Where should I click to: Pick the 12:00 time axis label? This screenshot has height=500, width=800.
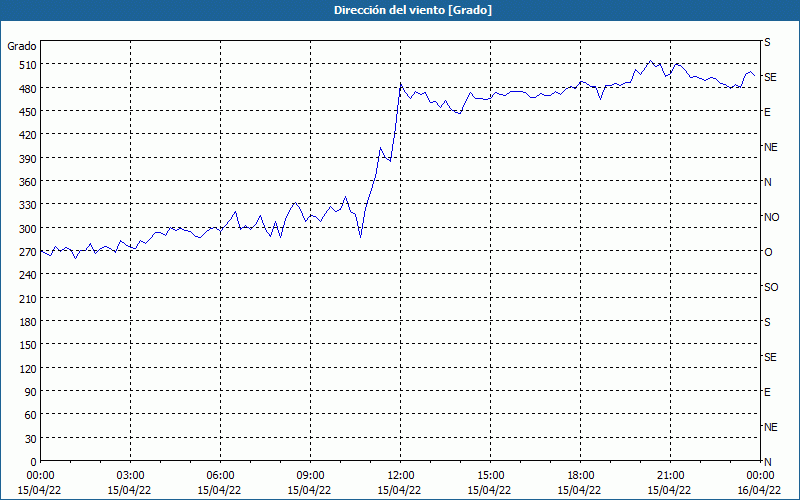(401, 476)
